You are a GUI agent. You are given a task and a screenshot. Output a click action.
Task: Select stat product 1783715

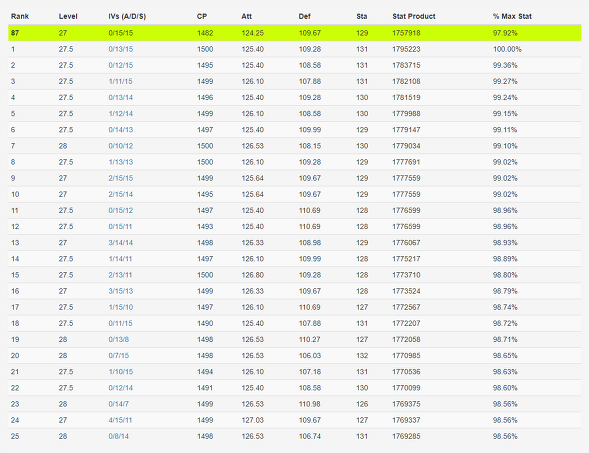pyautogui.click(x=406, y=65)
